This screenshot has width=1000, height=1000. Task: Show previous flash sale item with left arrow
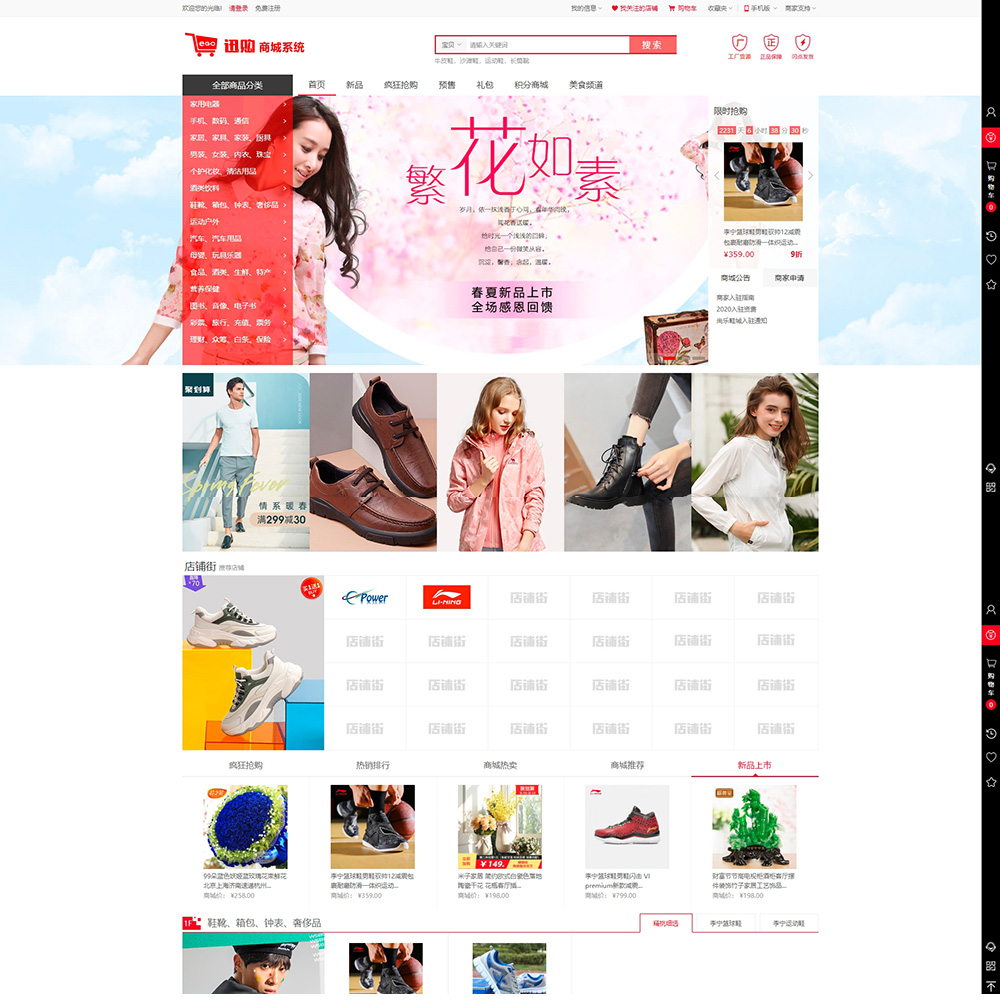pyautogui.click(x=717, y=176)
